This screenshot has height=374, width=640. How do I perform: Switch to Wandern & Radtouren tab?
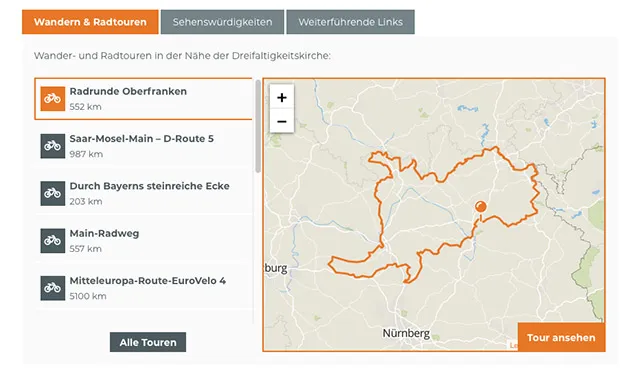90,22
